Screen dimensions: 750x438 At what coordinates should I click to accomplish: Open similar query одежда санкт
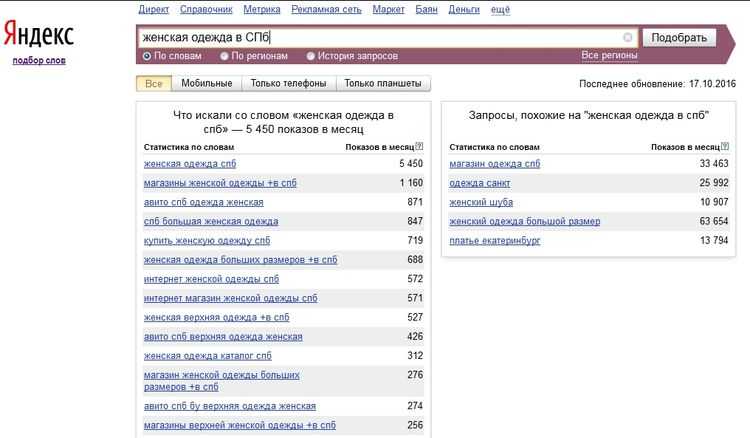[x=480, y=183]
